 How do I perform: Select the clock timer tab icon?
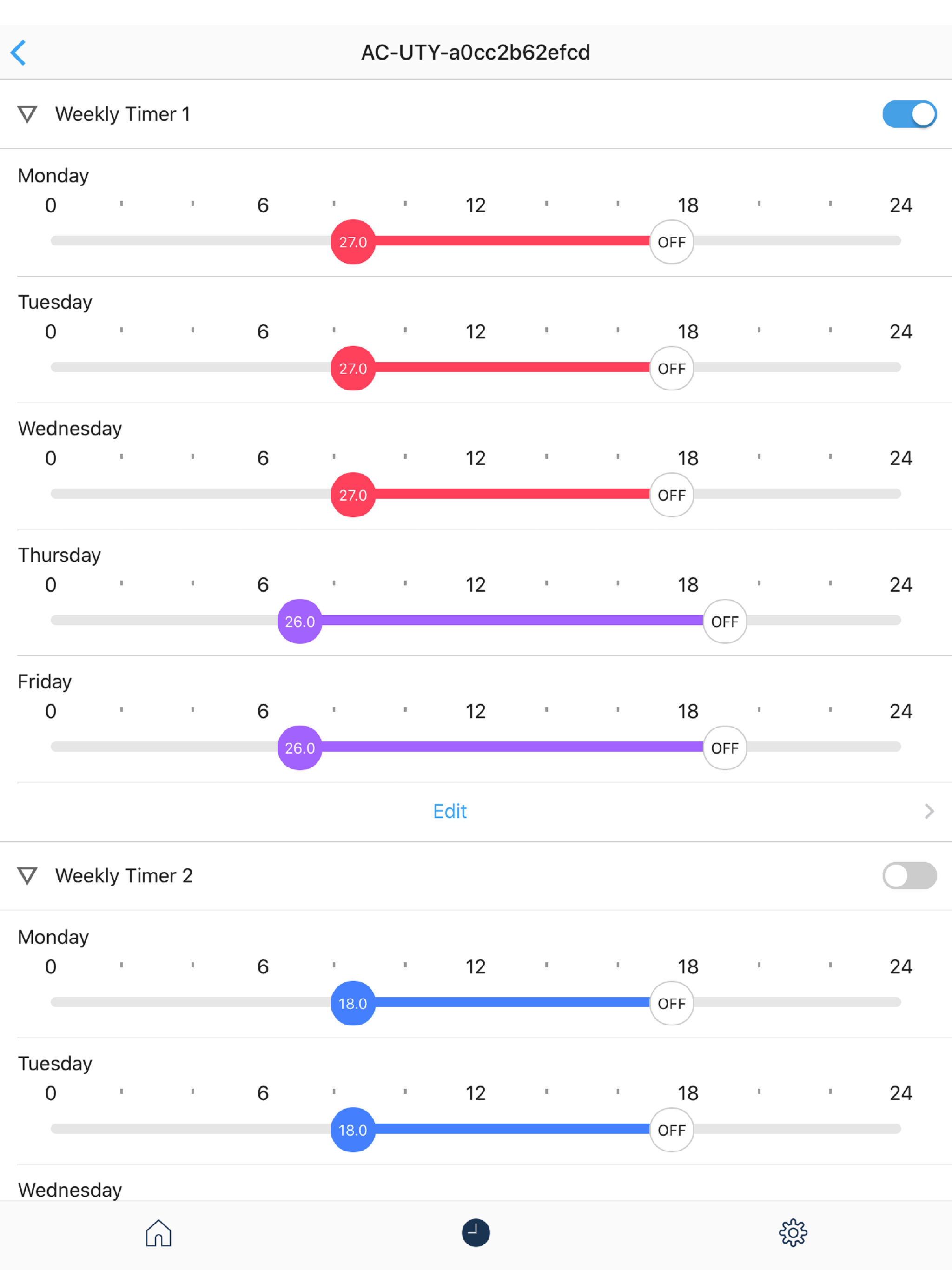(x=476, y=1233)
